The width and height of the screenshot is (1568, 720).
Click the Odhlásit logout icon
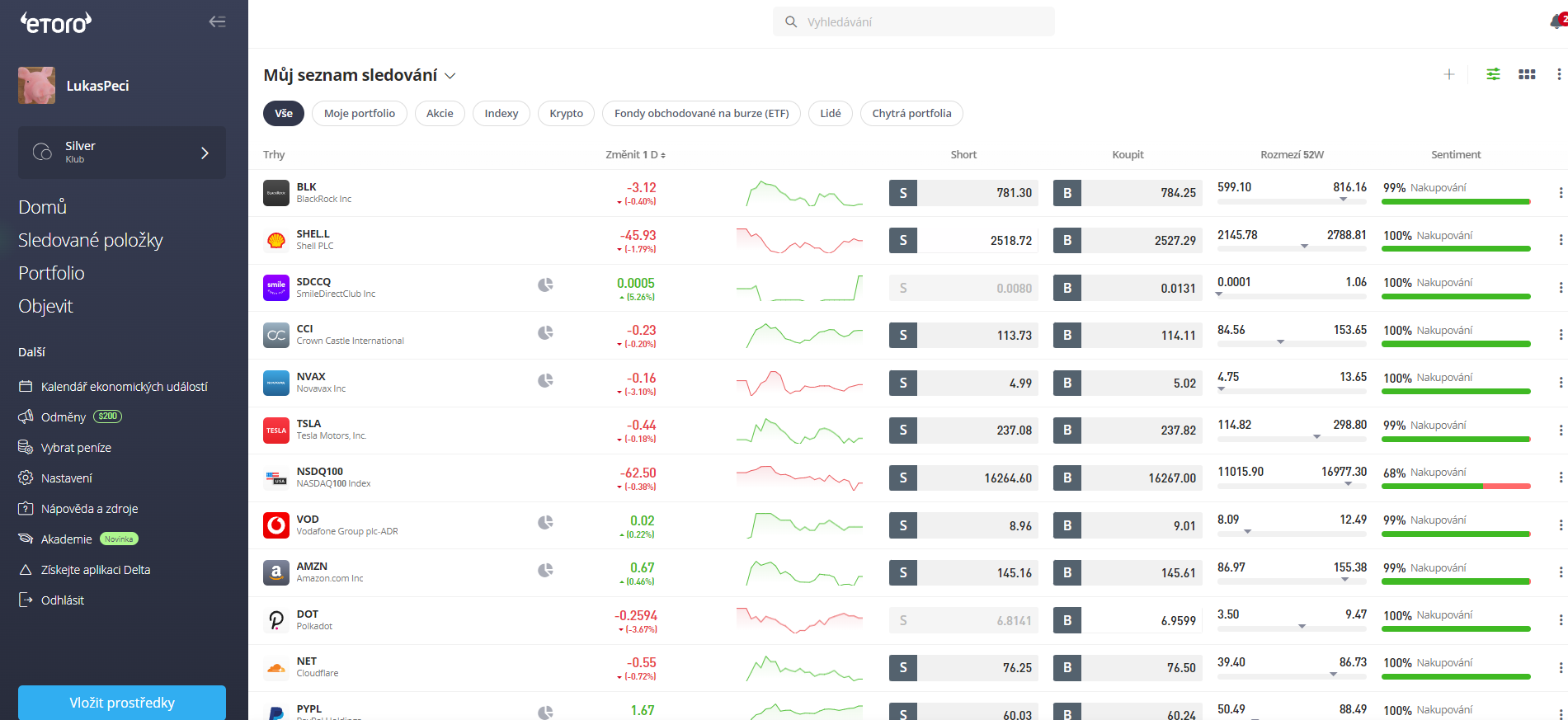tap(26, 600)
